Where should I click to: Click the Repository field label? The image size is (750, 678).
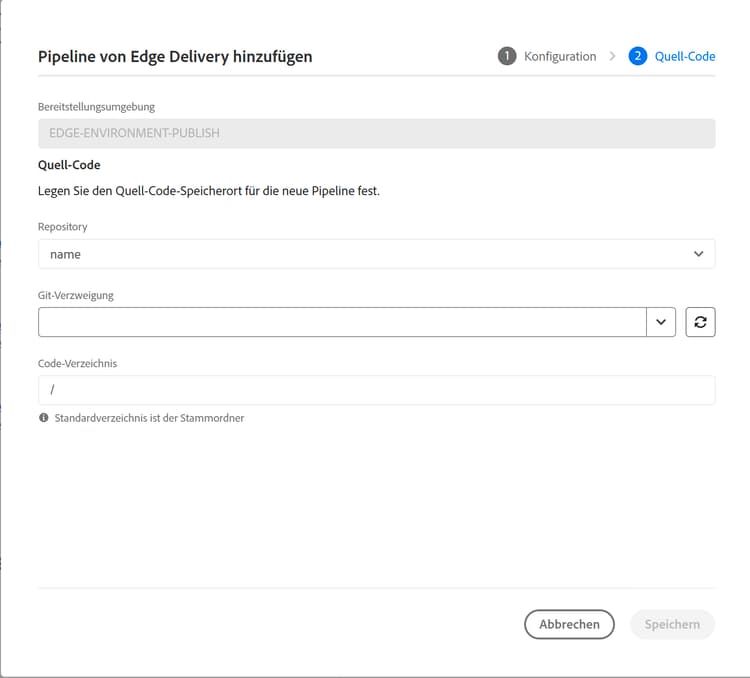[x=63, y=227]
